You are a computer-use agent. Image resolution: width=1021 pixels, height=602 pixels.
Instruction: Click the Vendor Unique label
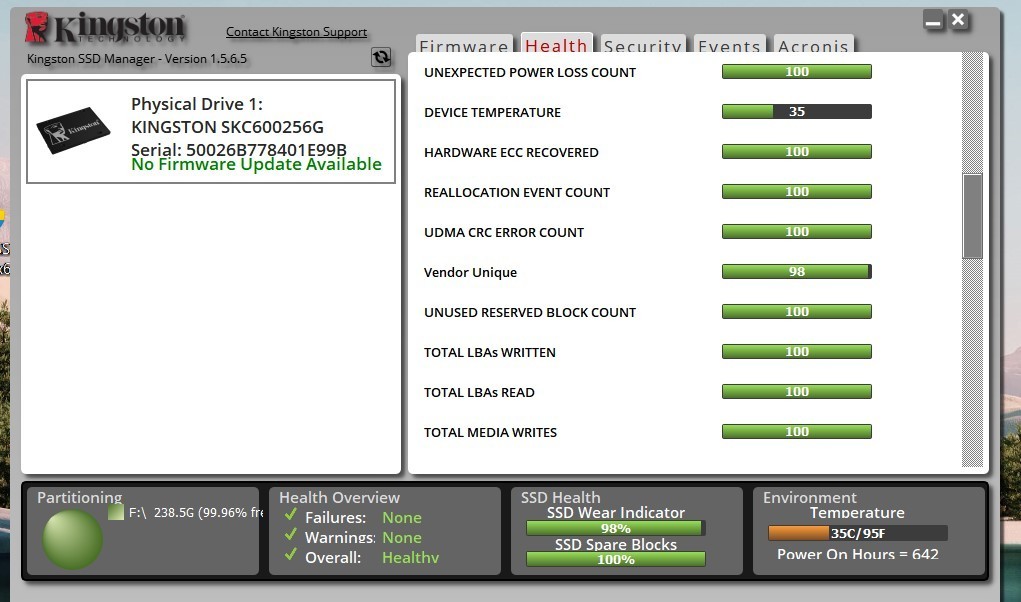(x=470, y=273)
